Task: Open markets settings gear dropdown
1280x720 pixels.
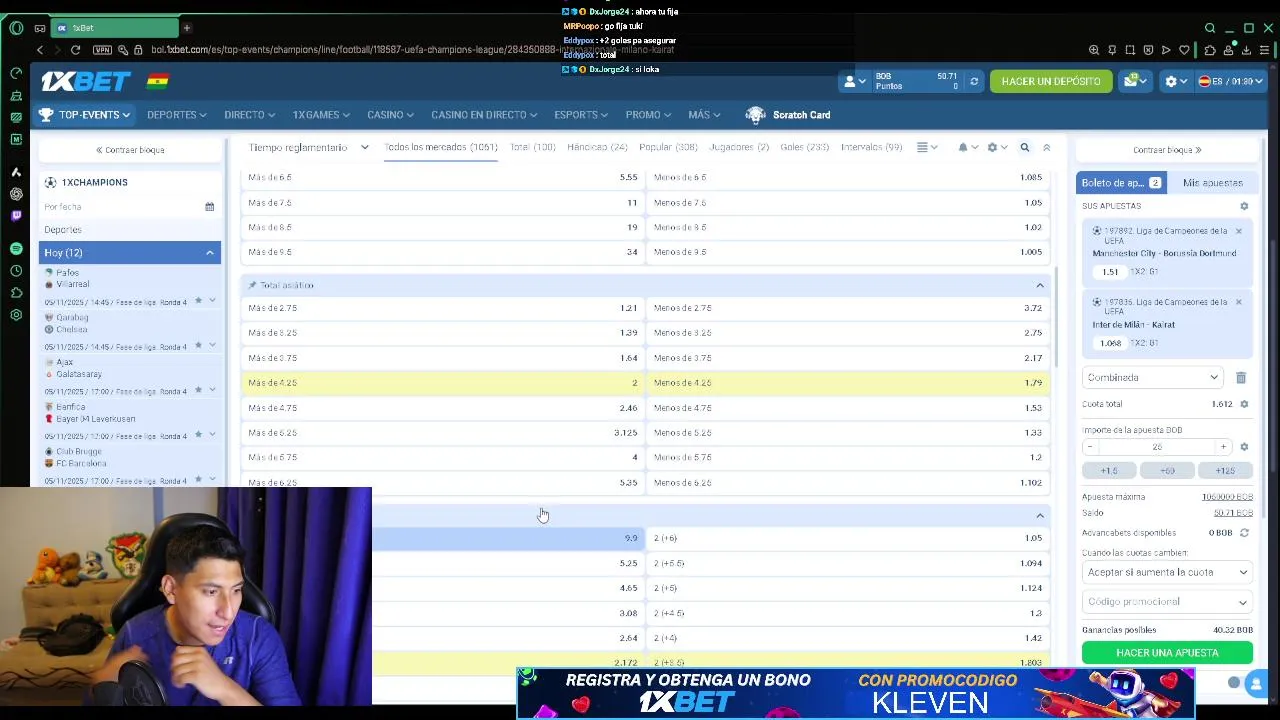Action: pyautogui.click(x=997, y=147)
